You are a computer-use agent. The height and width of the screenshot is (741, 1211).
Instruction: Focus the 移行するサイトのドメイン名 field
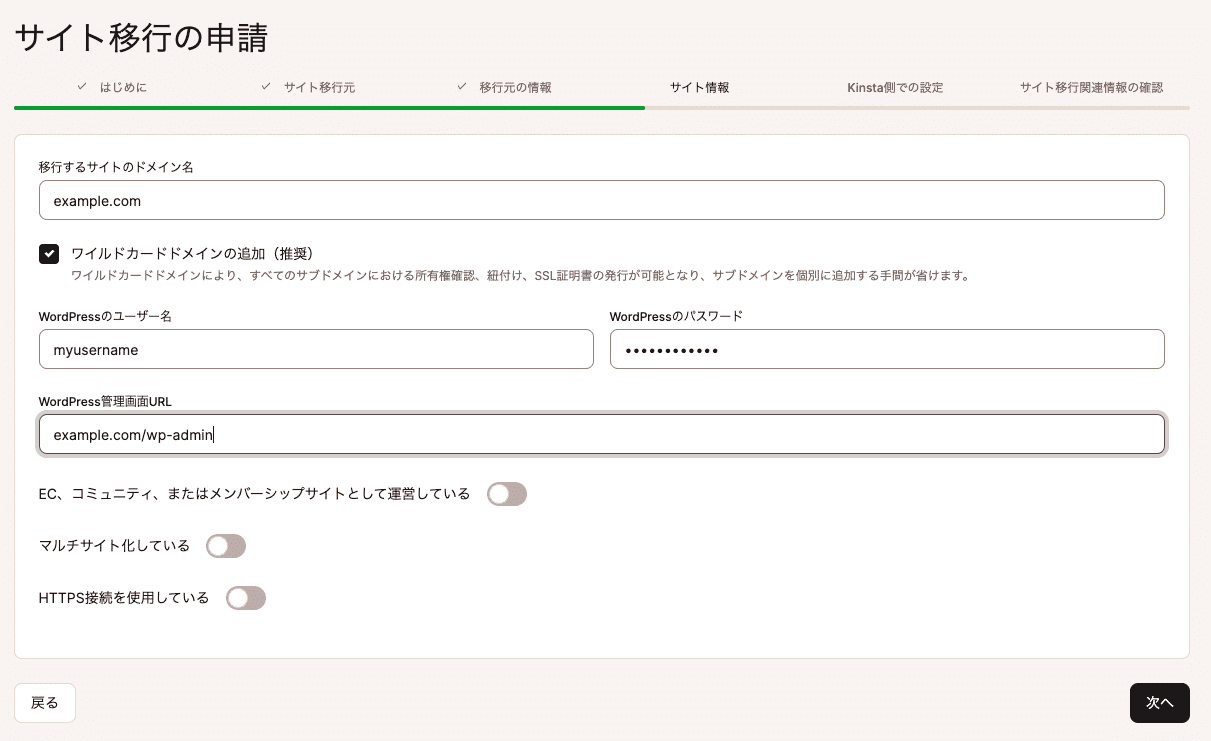coord(602,200)
